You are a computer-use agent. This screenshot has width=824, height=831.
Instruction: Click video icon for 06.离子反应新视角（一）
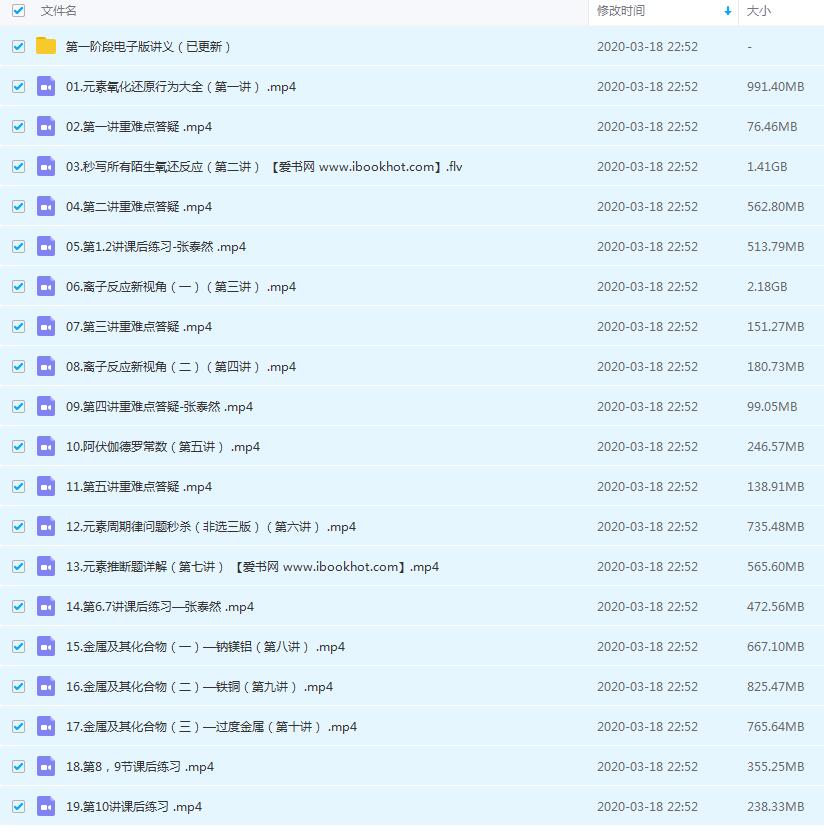(46, 286)
